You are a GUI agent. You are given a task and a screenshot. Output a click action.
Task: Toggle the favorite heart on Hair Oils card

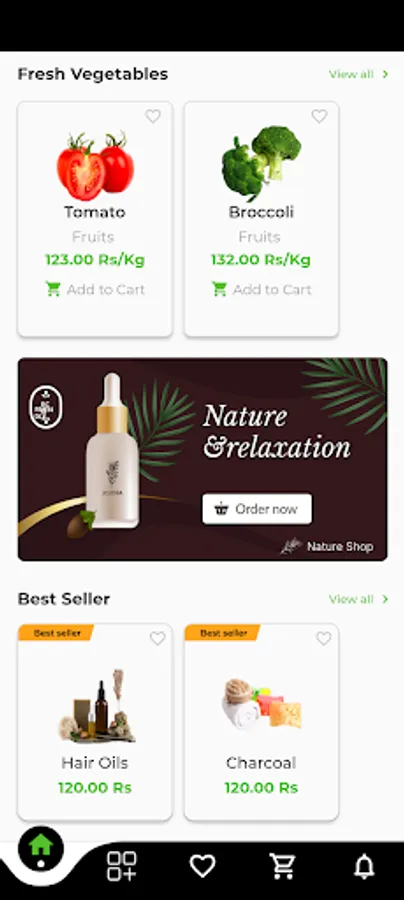pos(157,638)
